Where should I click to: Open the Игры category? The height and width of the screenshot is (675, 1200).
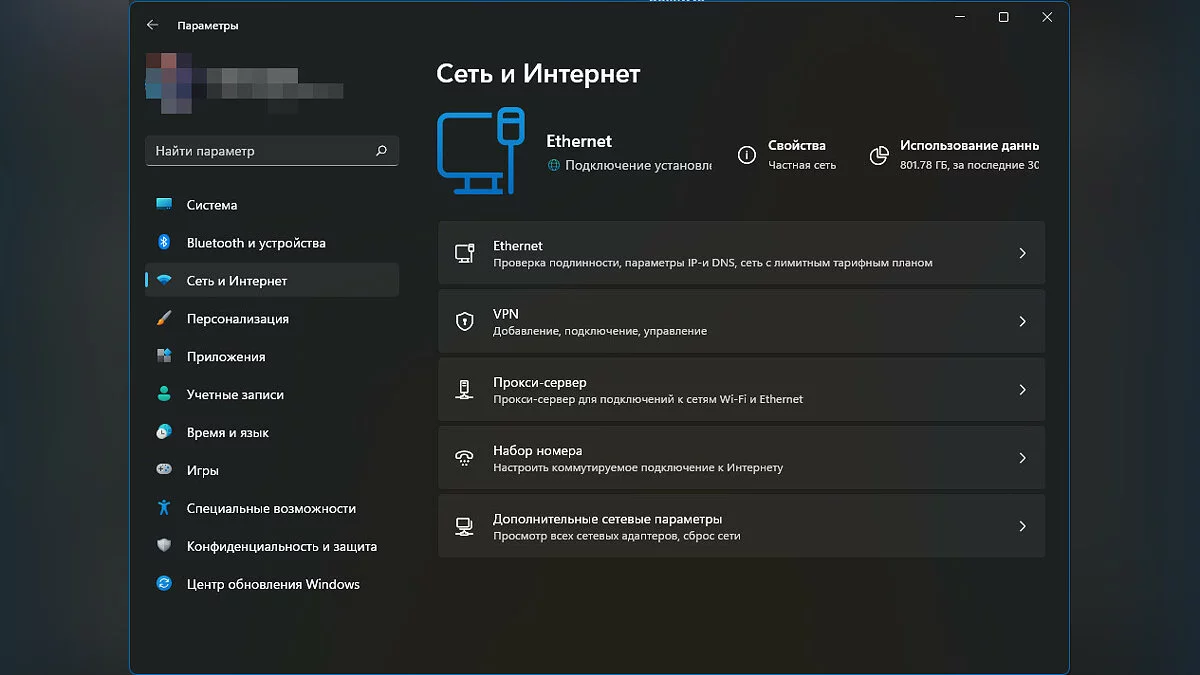click(x=272, y=470)
